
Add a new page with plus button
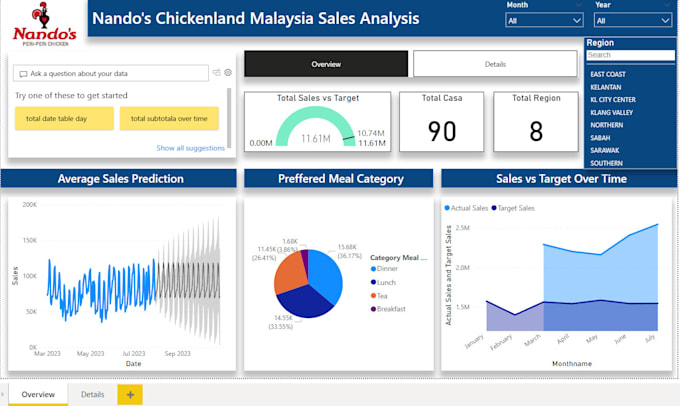coord(130,395)
